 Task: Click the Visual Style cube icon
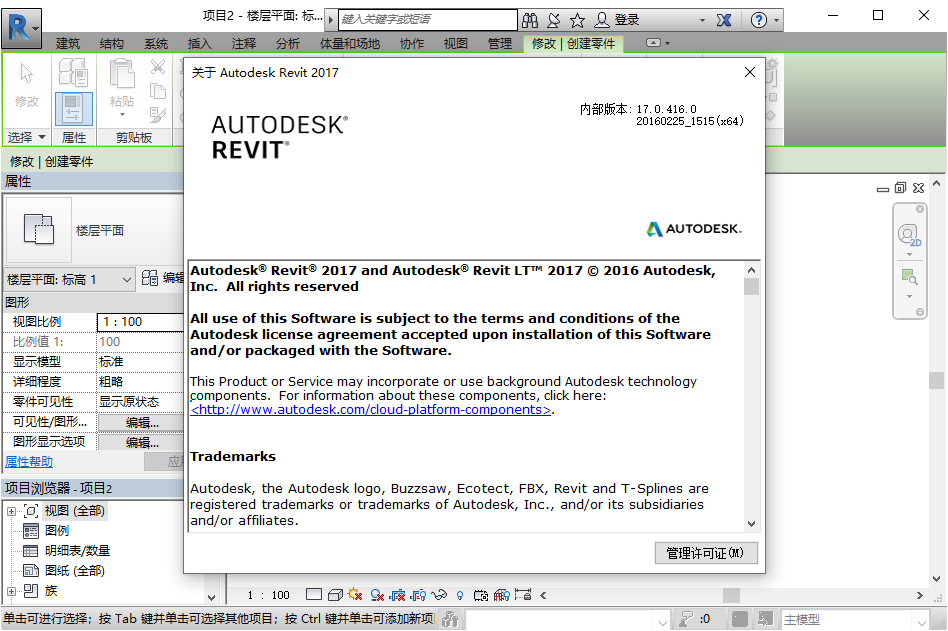click(335, 595)
